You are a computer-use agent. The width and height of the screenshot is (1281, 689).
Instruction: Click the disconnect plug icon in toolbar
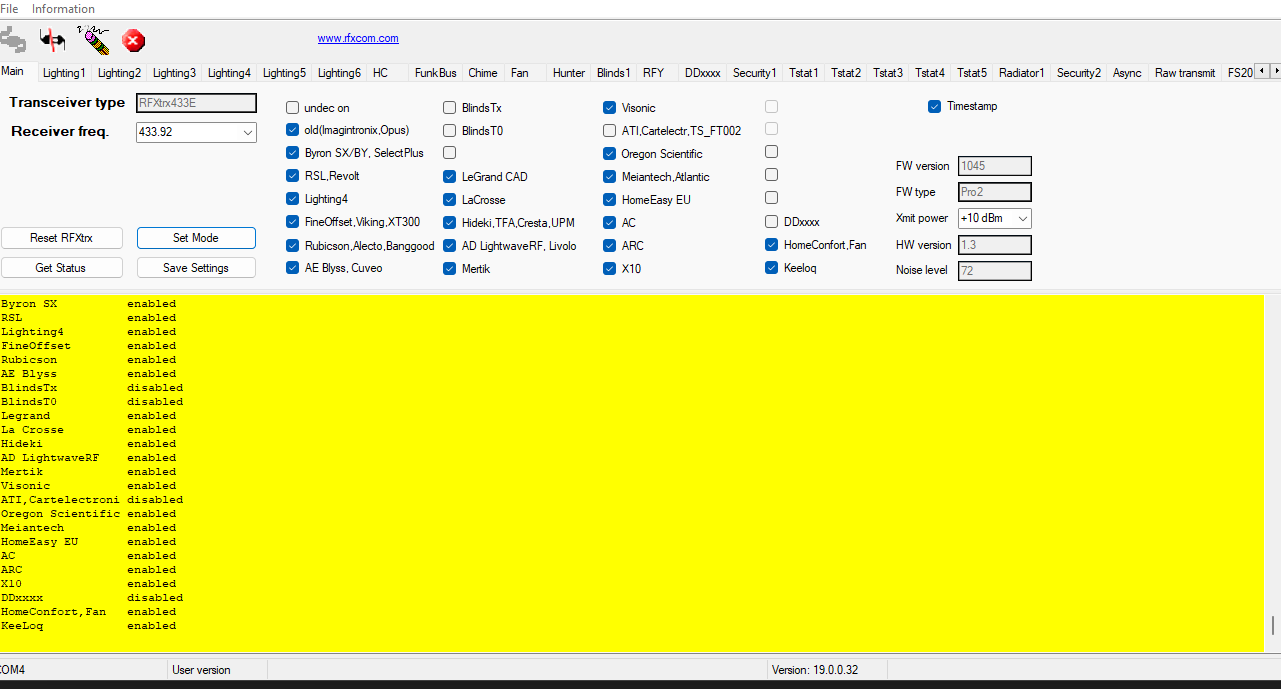coord(52,40)
